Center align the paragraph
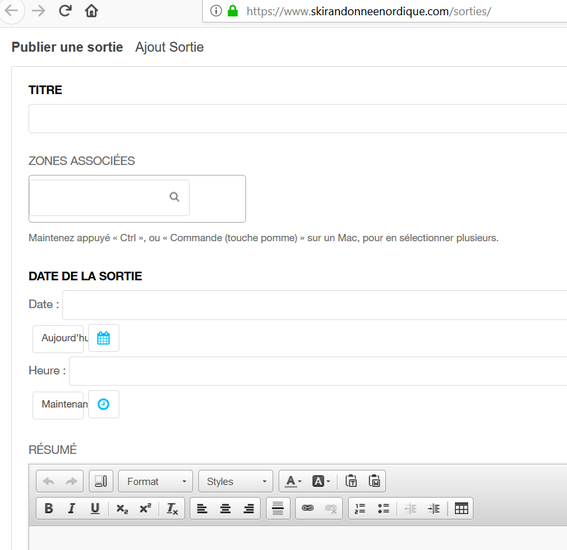 pos(225,508)
